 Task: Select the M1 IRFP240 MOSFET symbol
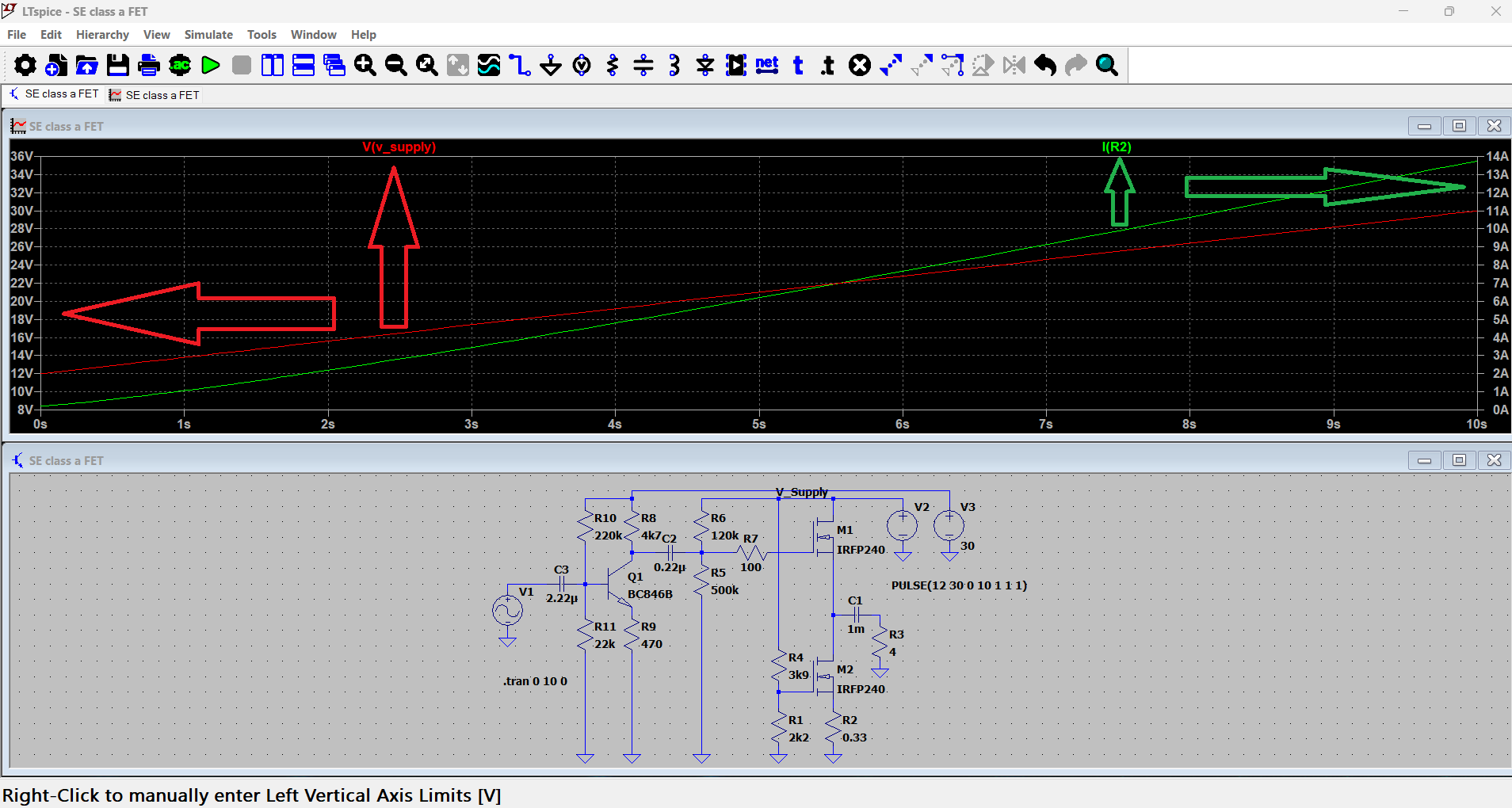pyautogui.click(x=825, y=538)
